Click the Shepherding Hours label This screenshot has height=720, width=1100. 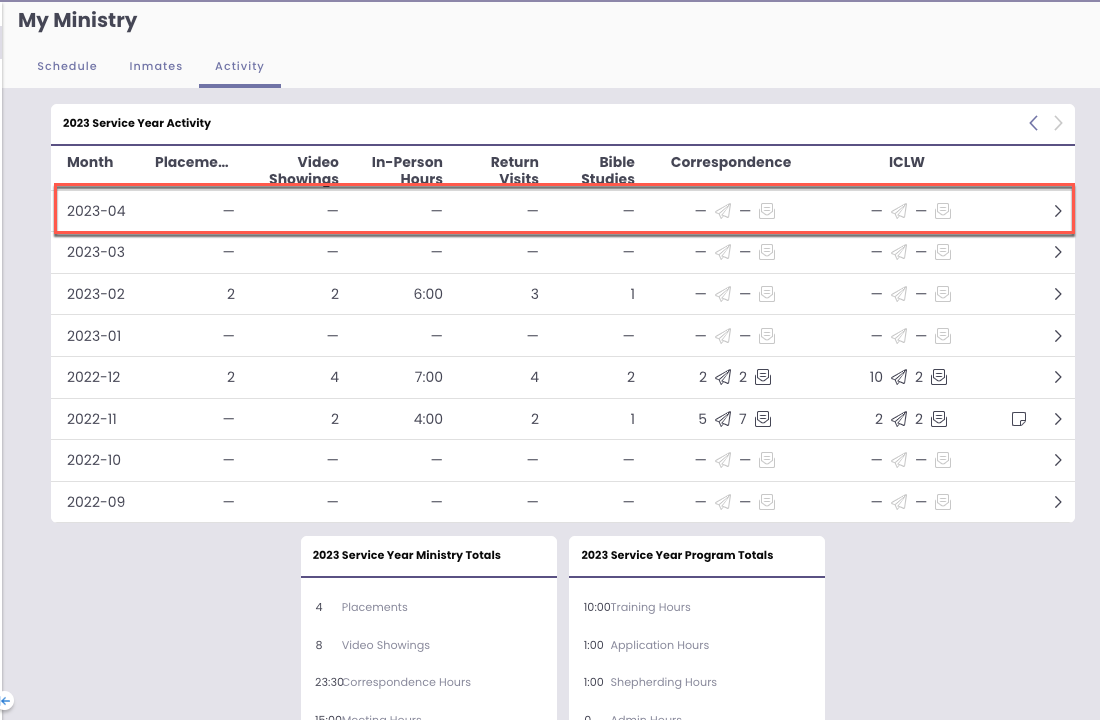tap(664, 682)
